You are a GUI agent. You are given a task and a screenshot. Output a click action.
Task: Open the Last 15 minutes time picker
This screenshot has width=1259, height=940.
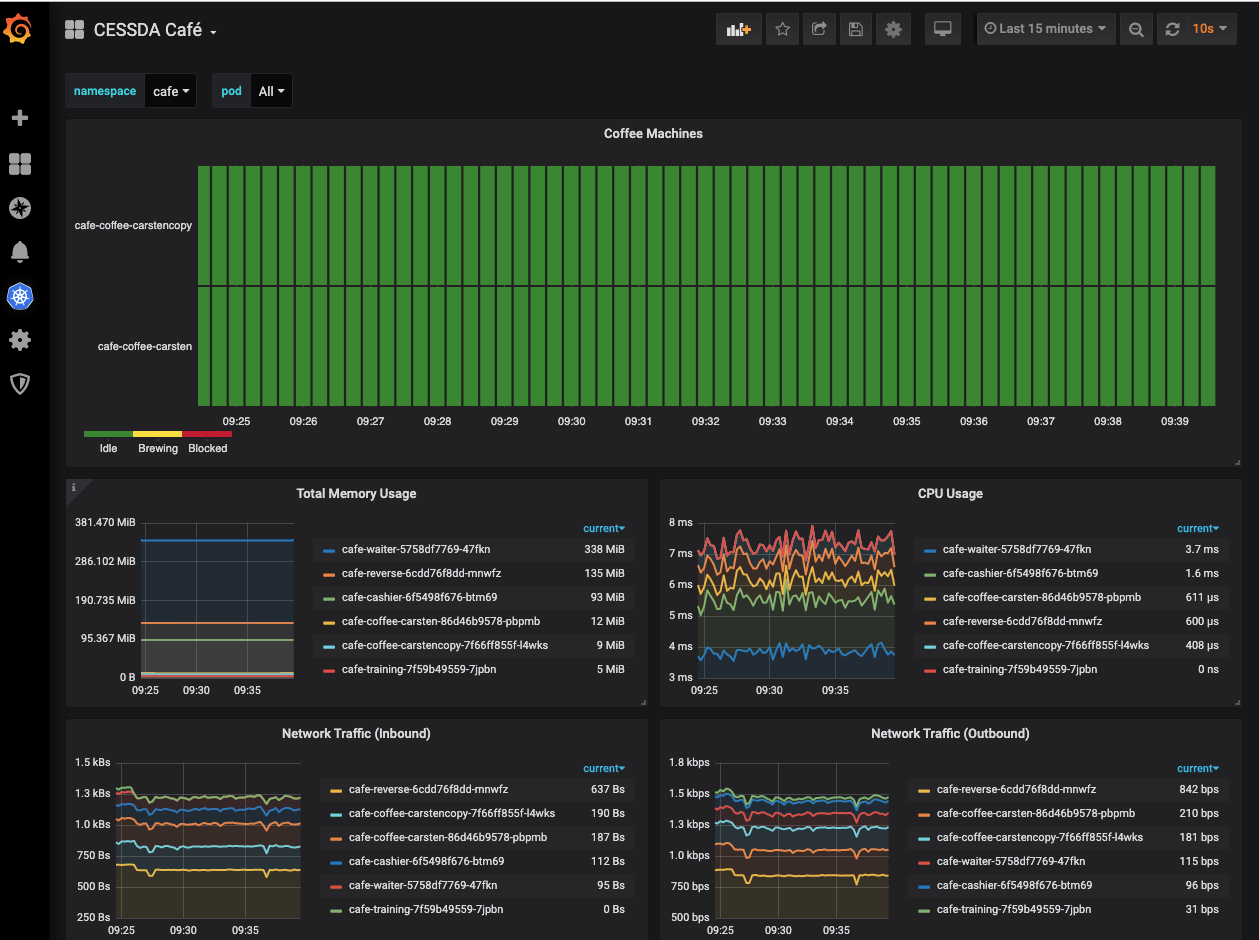pos(1045,29)
